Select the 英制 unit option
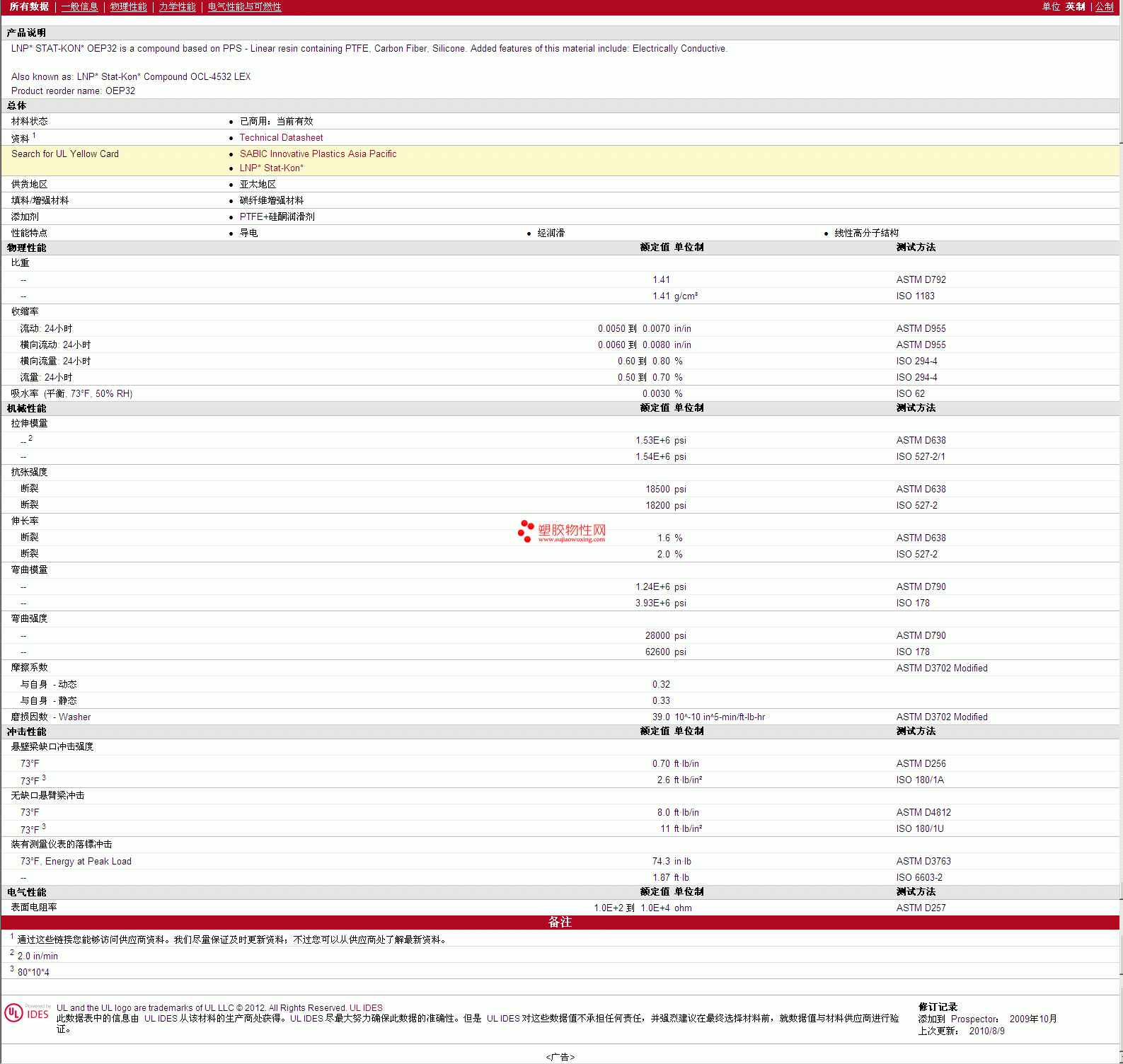This screenshot has height=1064, width=1123. tap(1076, 7)
